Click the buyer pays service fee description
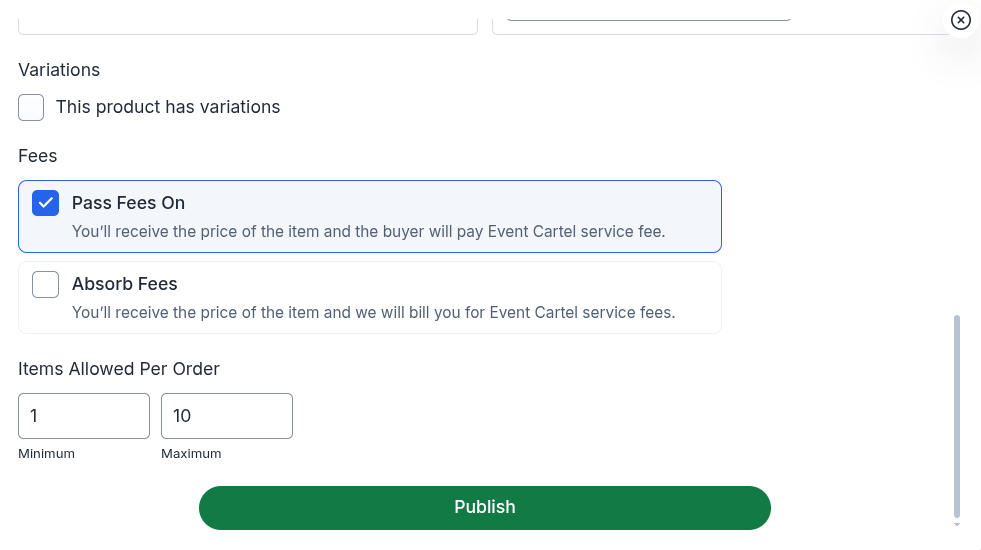 pos(369,232)
